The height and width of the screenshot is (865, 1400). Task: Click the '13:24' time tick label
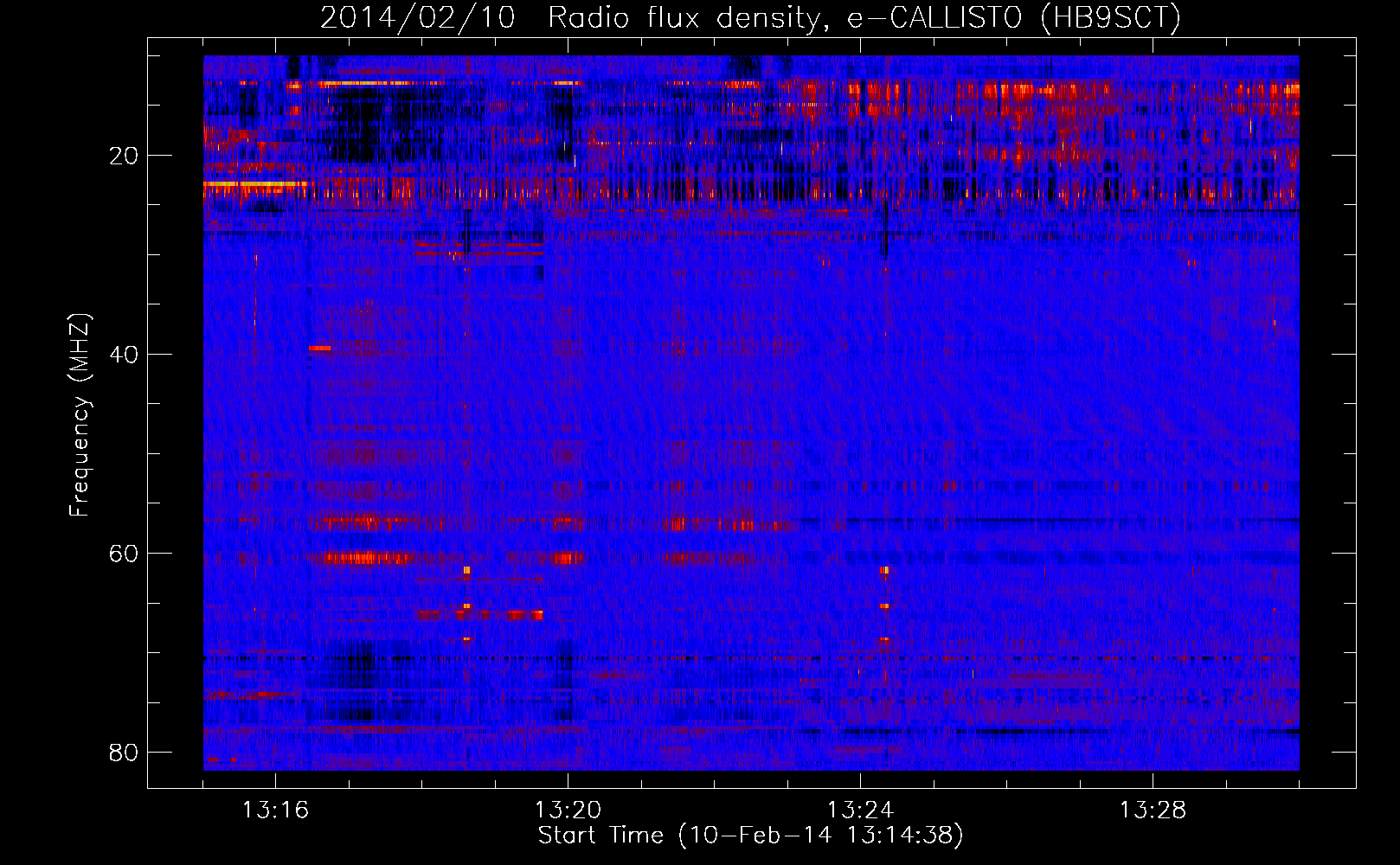pos(860,811)
